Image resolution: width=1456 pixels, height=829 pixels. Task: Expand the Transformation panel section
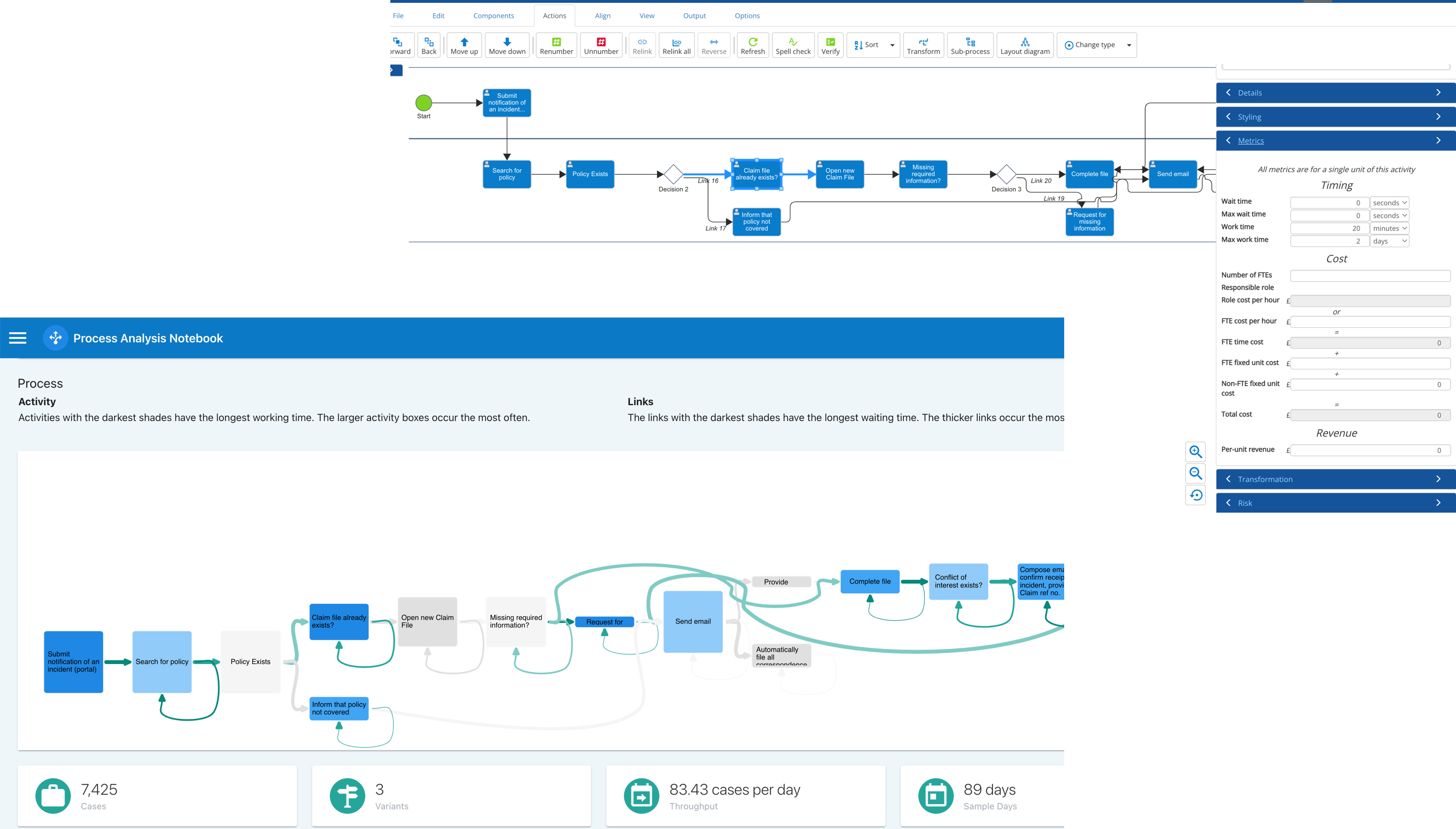(1335, 479)
